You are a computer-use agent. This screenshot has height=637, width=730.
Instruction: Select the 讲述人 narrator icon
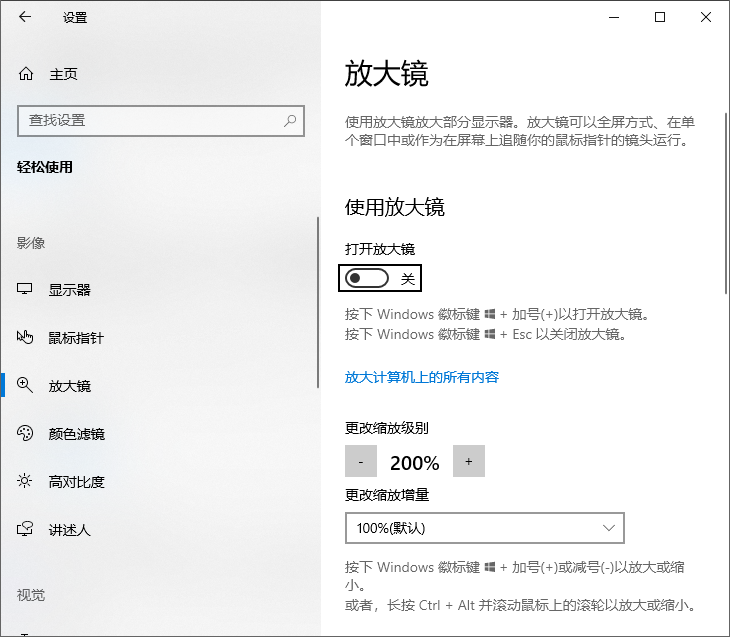[x=25, y=529]
